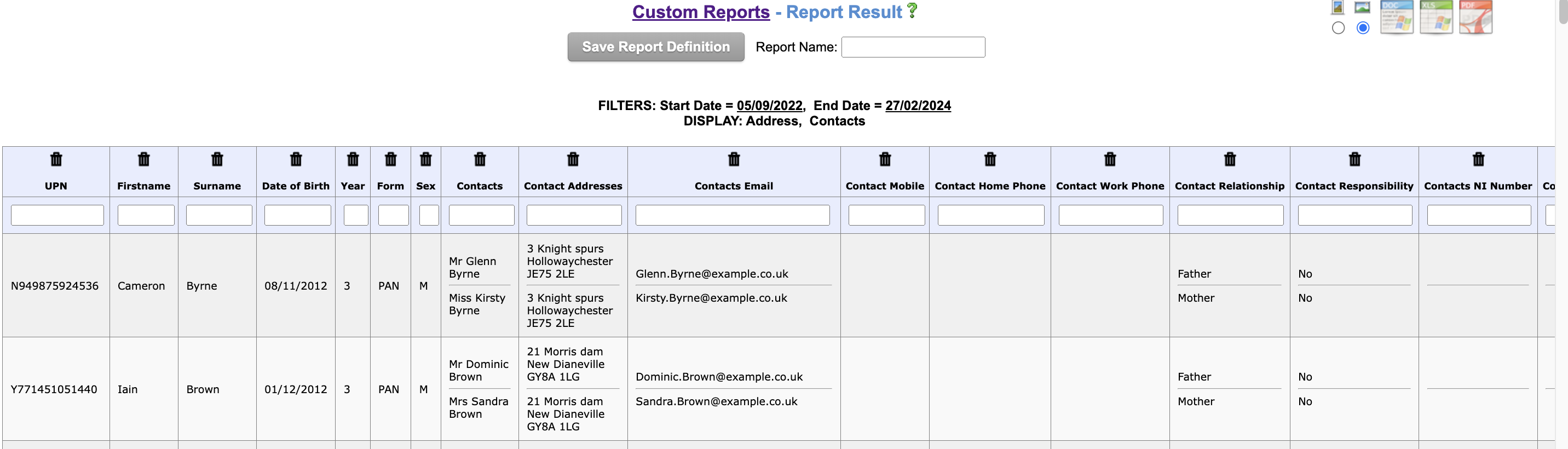1568x449 pixels.
Task: Export the report as a PDF
Action: (x=1476, y=17)
